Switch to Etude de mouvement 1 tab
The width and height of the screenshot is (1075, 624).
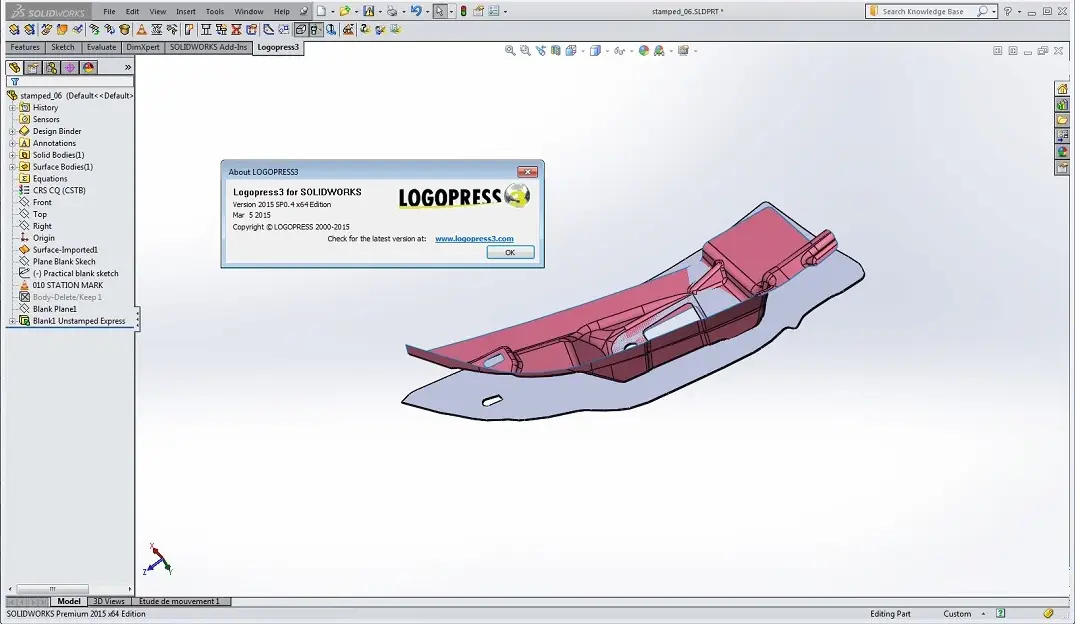coord(180,601)
